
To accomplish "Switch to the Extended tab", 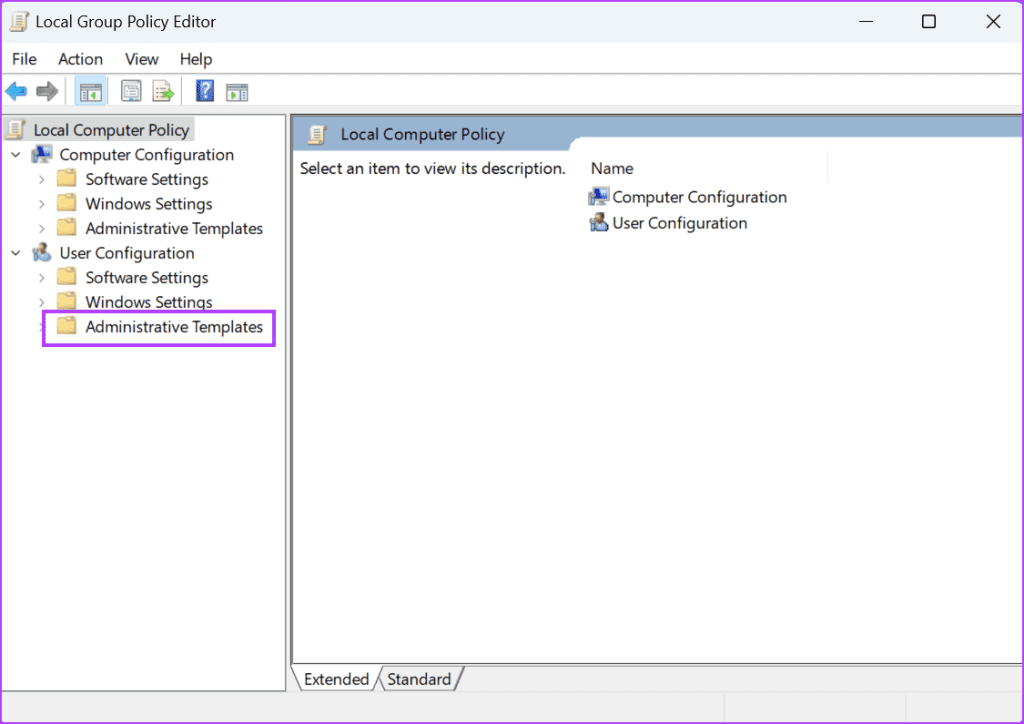I will (336, 679).
